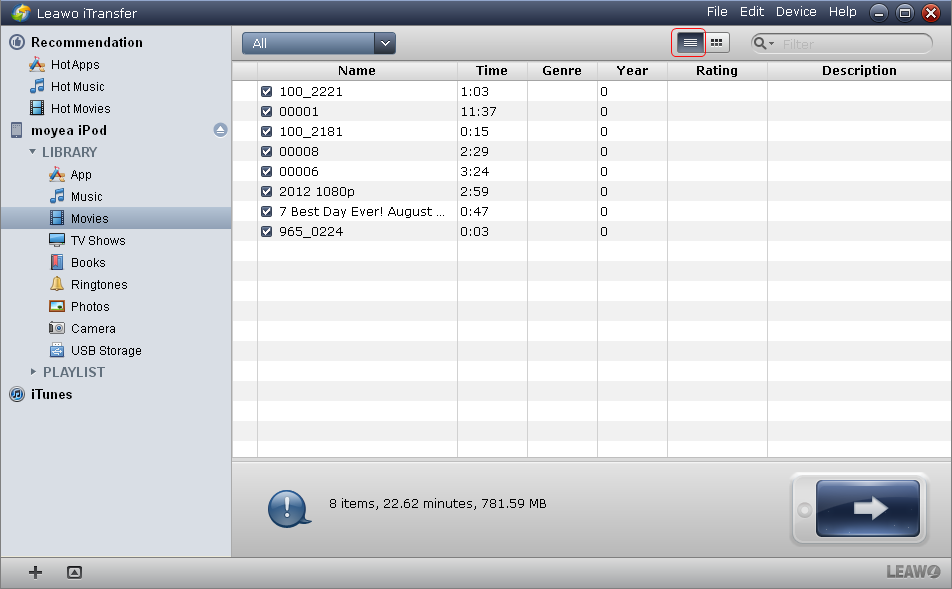Viewport: 952px width, 589px height.
Task: Minimize the Leawo iTransfer window
Action: click(879, 13)
